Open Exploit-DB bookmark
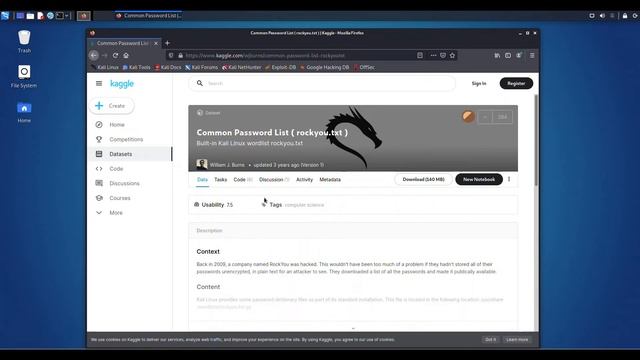The width and height of the screenshot is (640, 360). tap(280, 67)
